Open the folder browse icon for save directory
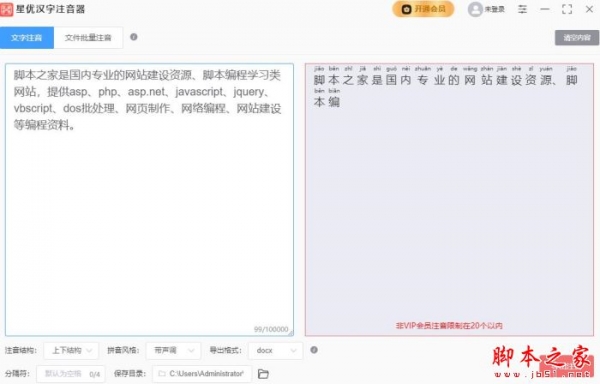600x384 pixels. point(263,374)
